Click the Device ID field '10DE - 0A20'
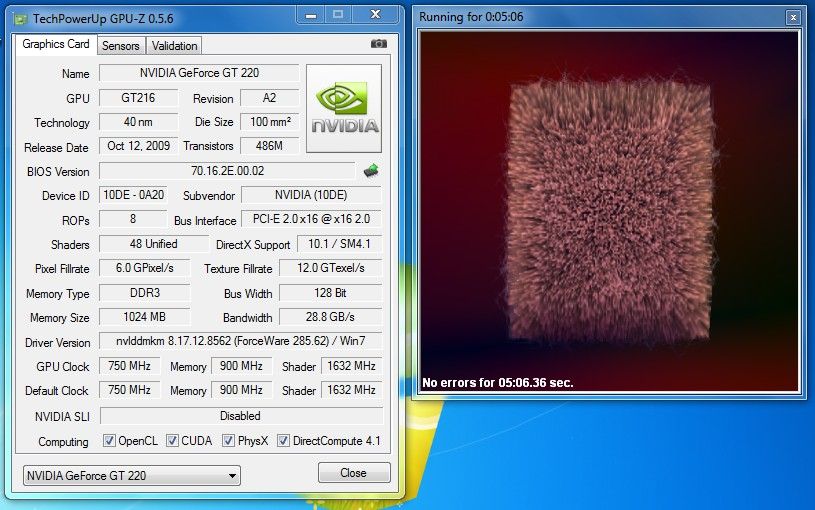 [133, 195]
